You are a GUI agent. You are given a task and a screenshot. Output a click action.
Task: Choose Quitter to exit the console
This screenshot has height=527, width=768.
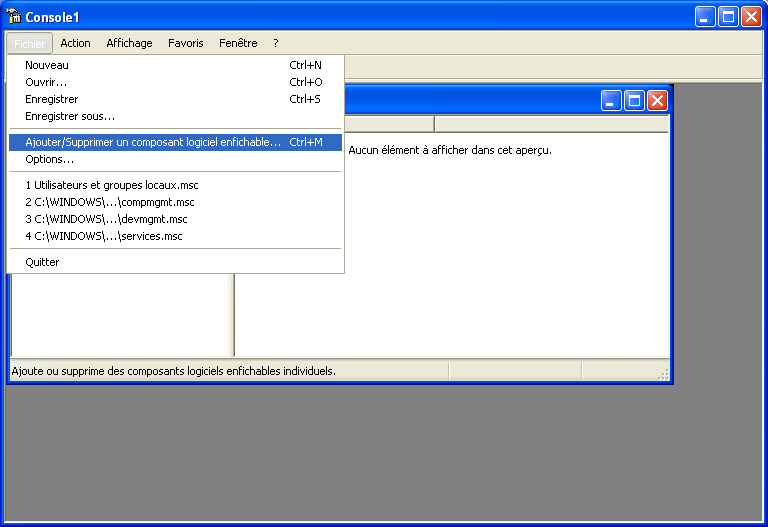[x=175, y=263]
